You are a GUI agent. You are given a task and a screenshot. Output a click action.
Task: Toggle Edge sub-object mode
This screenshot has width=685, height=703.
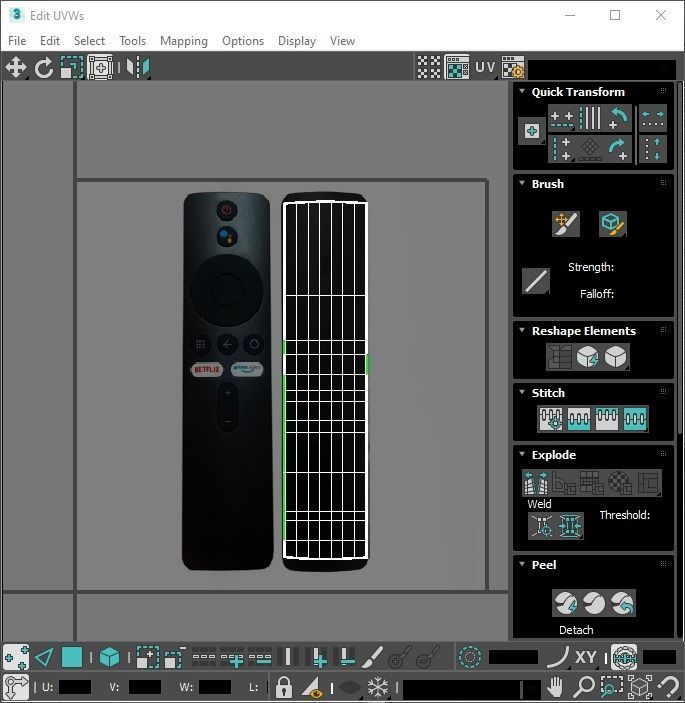[x=44, y=658]
